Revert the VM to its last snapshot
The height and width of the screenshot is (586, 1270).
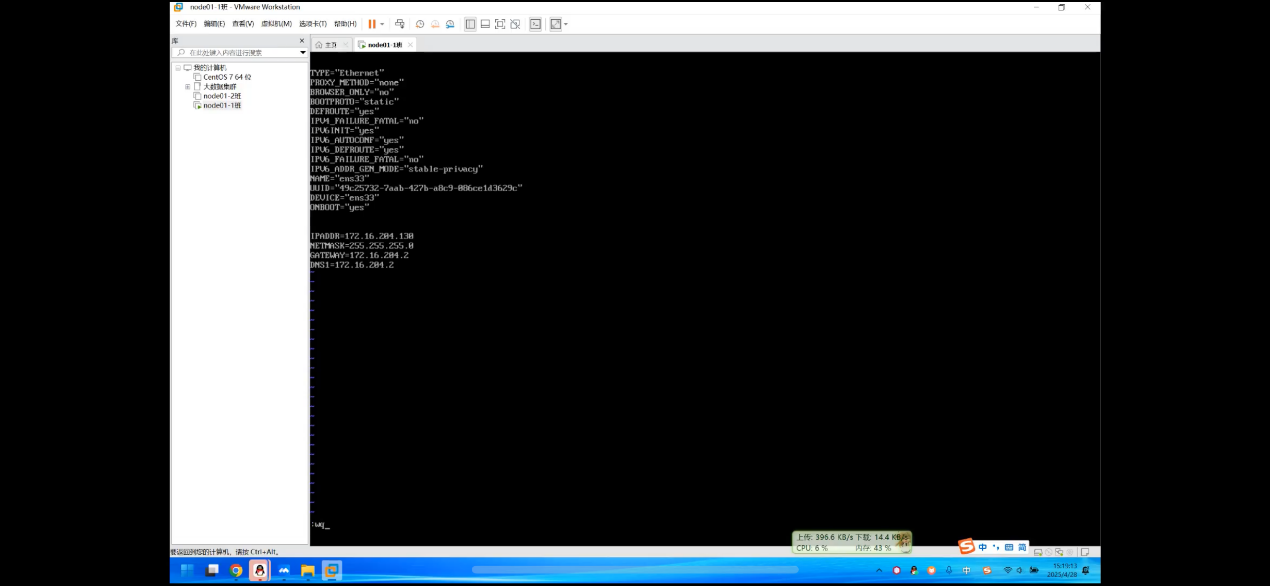pyautogui.click(x=436, y=24)
